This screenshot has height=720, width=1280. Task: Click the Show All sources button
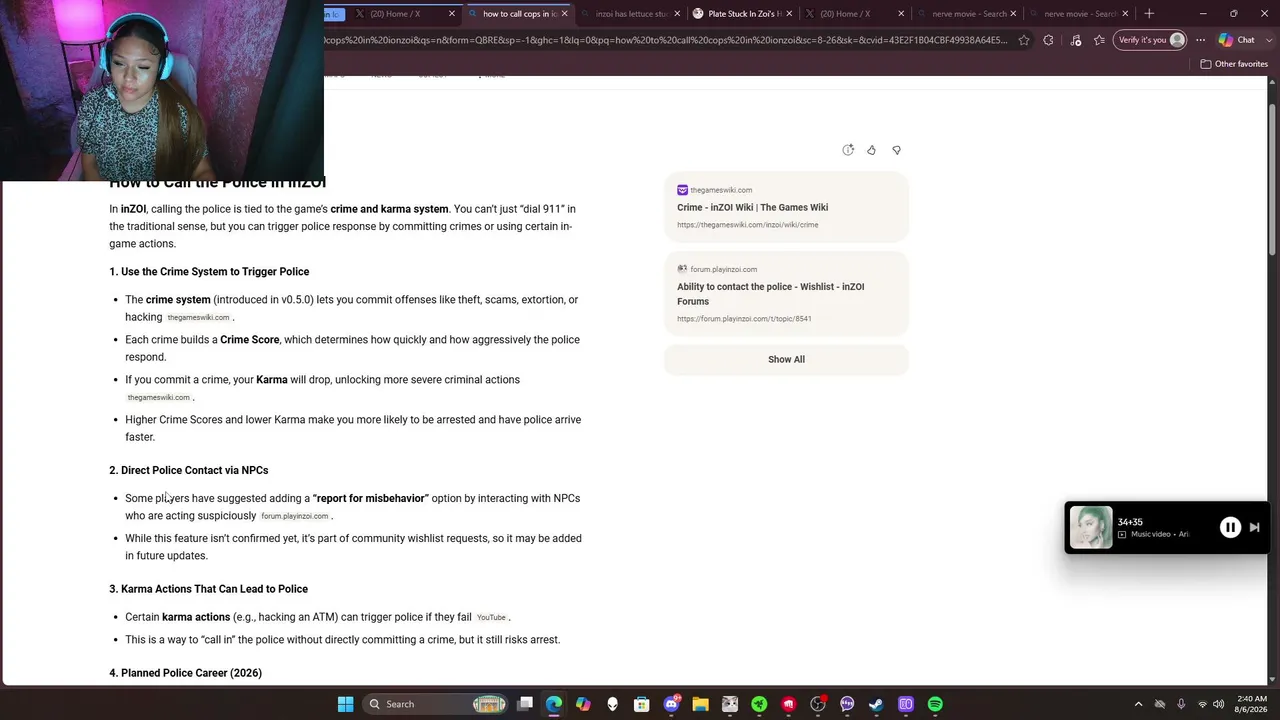point(786,359)
